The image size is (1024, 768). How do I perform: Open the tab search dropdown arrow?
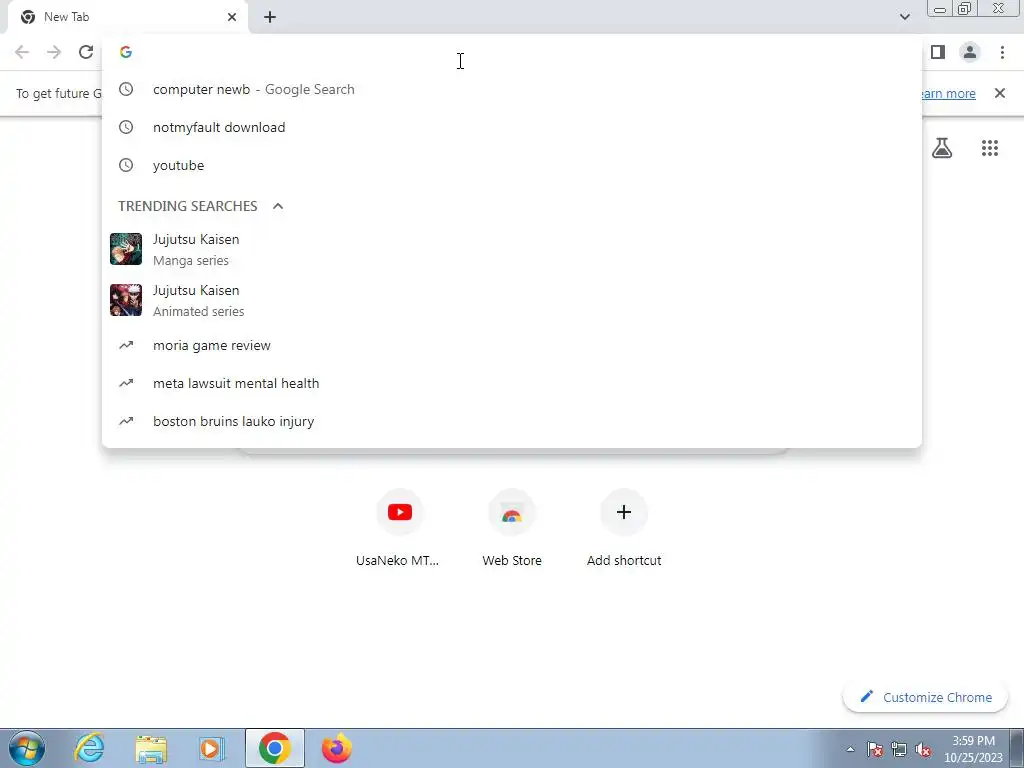click(904, 17)
